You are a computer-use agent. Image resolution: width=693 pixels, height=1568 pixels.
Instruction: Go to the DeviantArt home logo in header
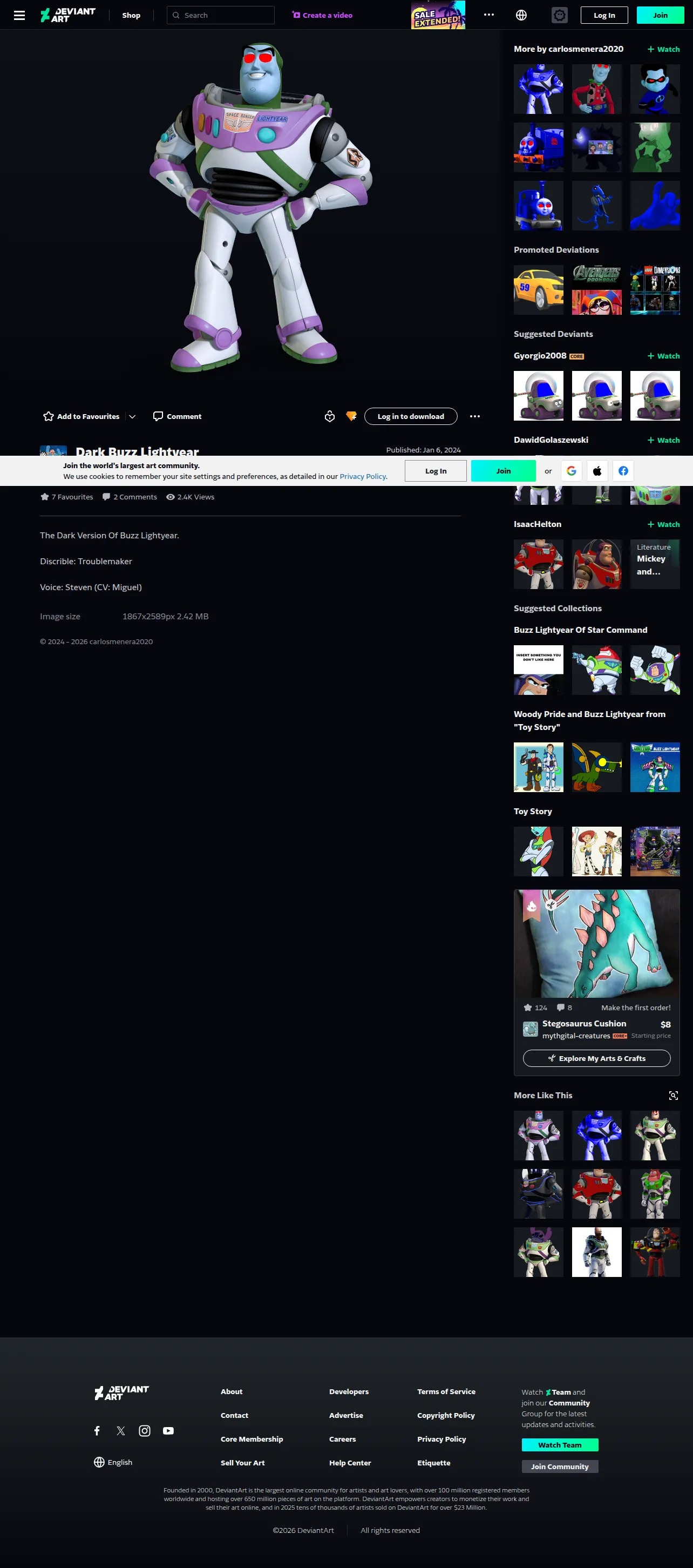(68, 15)
